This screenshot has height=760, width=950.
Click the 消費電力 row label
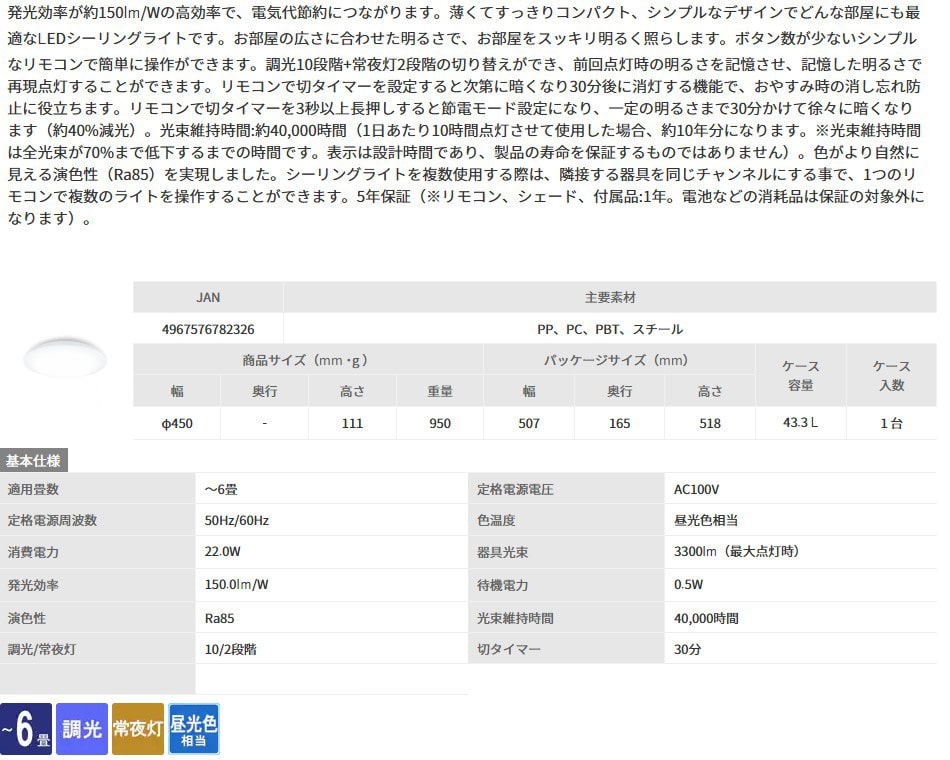pyautogui.click(x=34, y=551)
